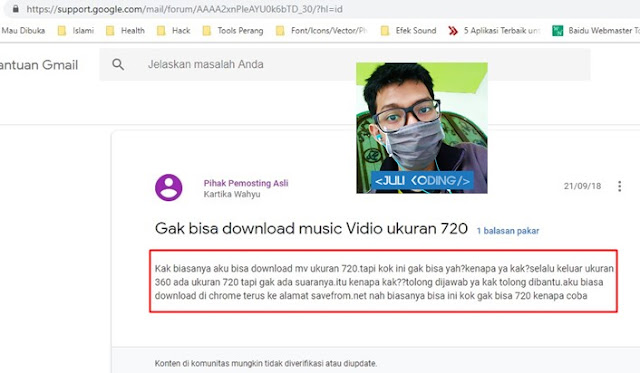
Task: Click the post date 21/09/18
Action: click(x=582, y=186)
